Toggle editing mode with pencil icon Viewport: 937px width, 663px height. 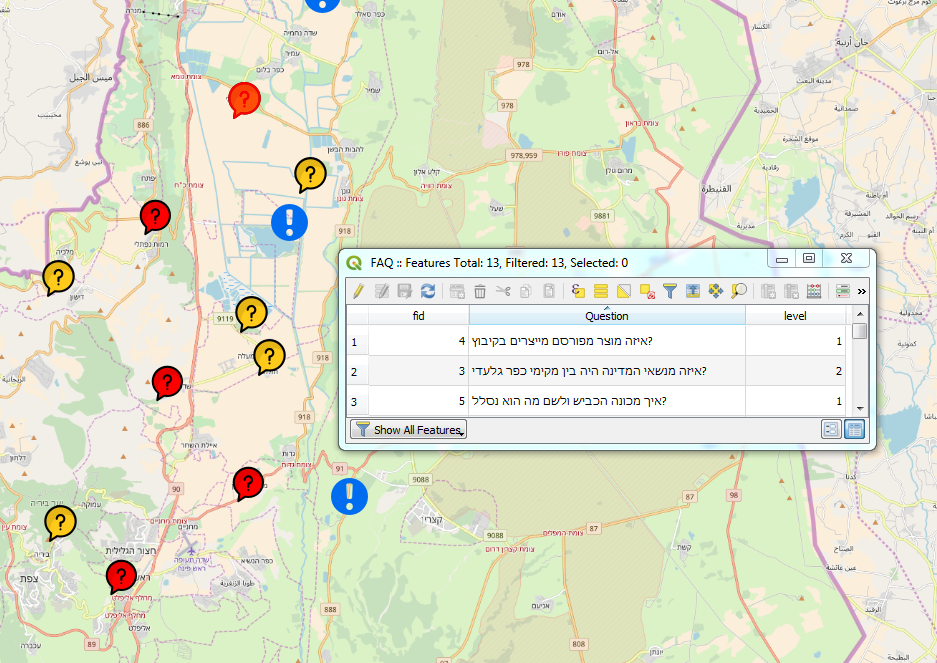[x=358, y=291]
